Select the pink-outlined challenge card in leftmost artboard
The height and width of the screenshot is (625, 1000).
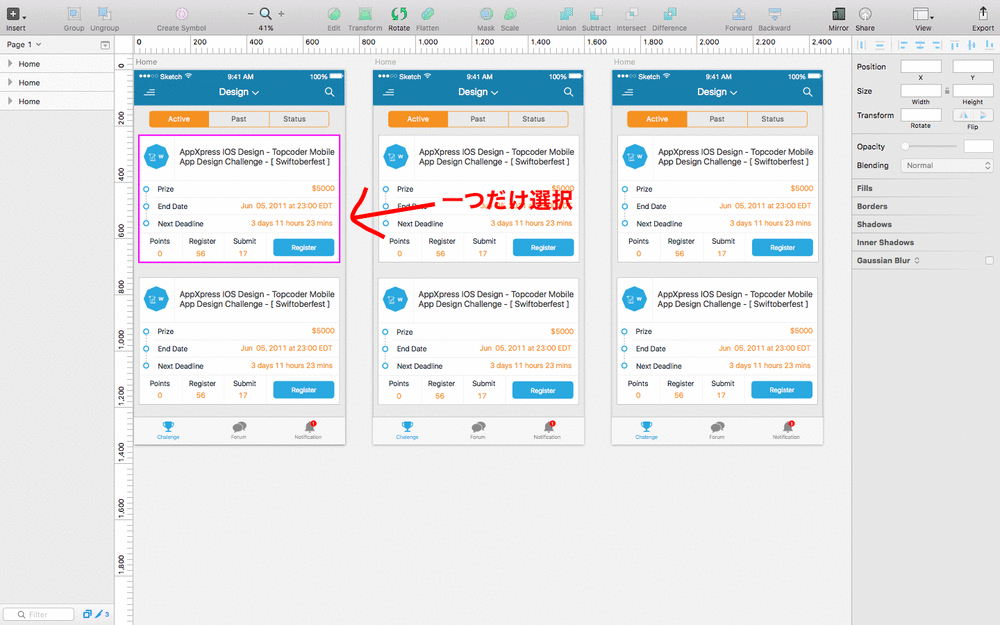pyautogui.click(x=239, y=198)
